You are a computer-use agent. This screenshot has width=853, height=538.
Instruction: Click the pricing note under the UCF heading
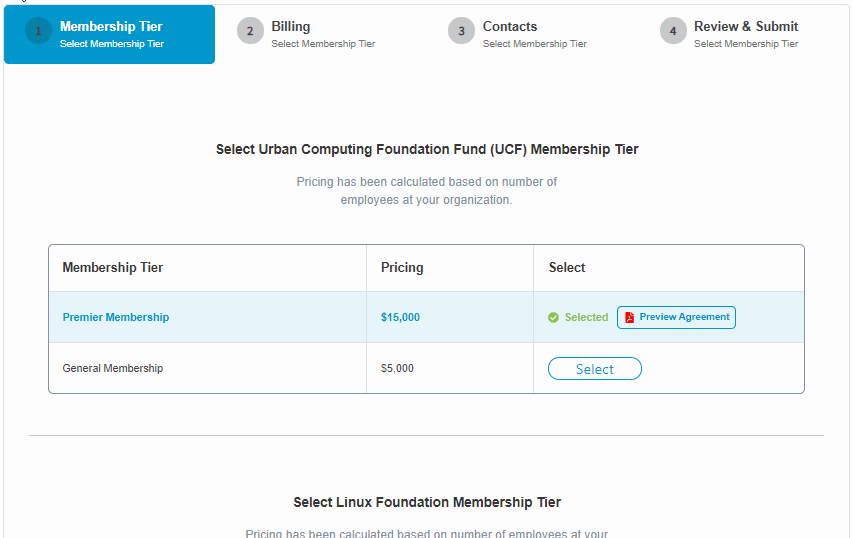(x=426, y=191)
